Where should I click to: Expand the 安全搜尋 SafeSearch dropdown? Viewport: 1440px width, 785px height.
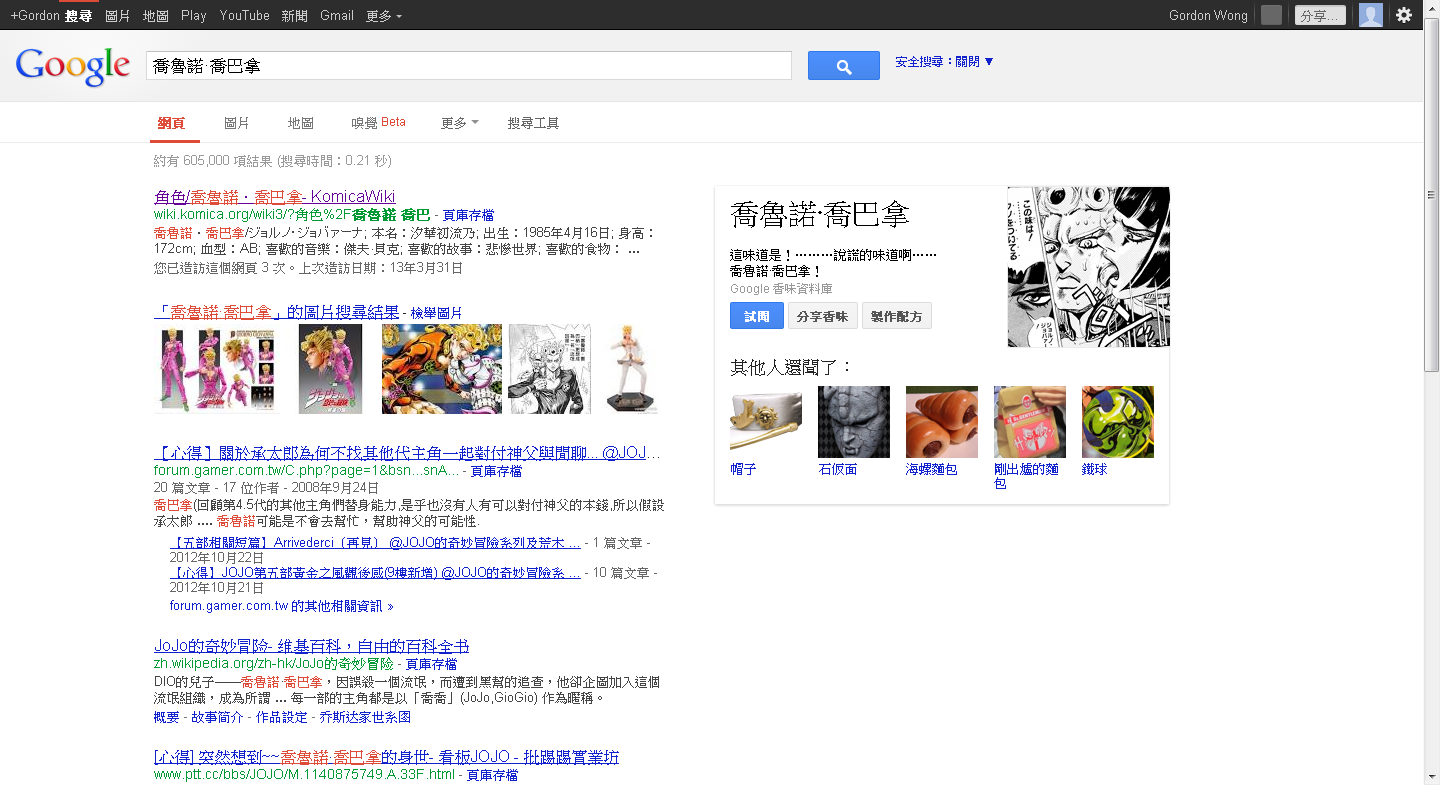tap(944, 62)
